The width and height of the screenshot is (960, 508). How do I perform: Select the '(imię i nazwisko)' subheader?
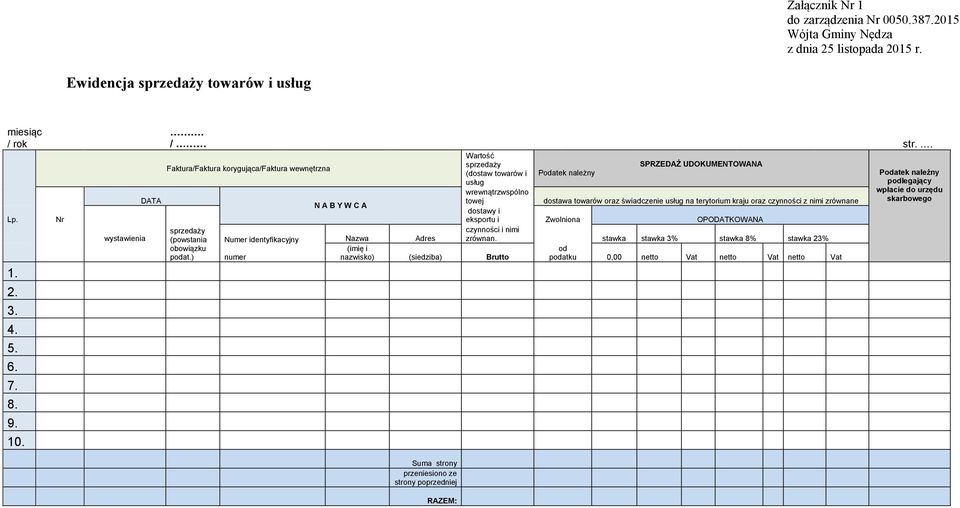pos(357,253)
